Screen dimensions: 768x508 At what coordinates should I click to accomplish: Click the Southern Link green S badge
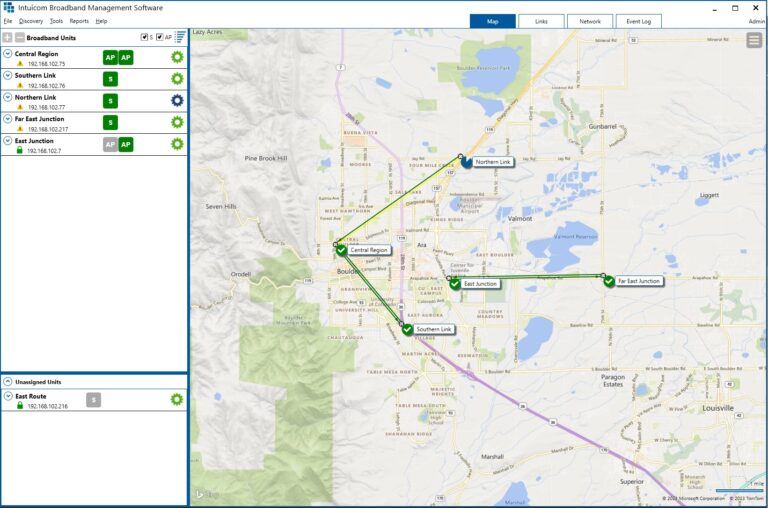(x=110, y=79)
